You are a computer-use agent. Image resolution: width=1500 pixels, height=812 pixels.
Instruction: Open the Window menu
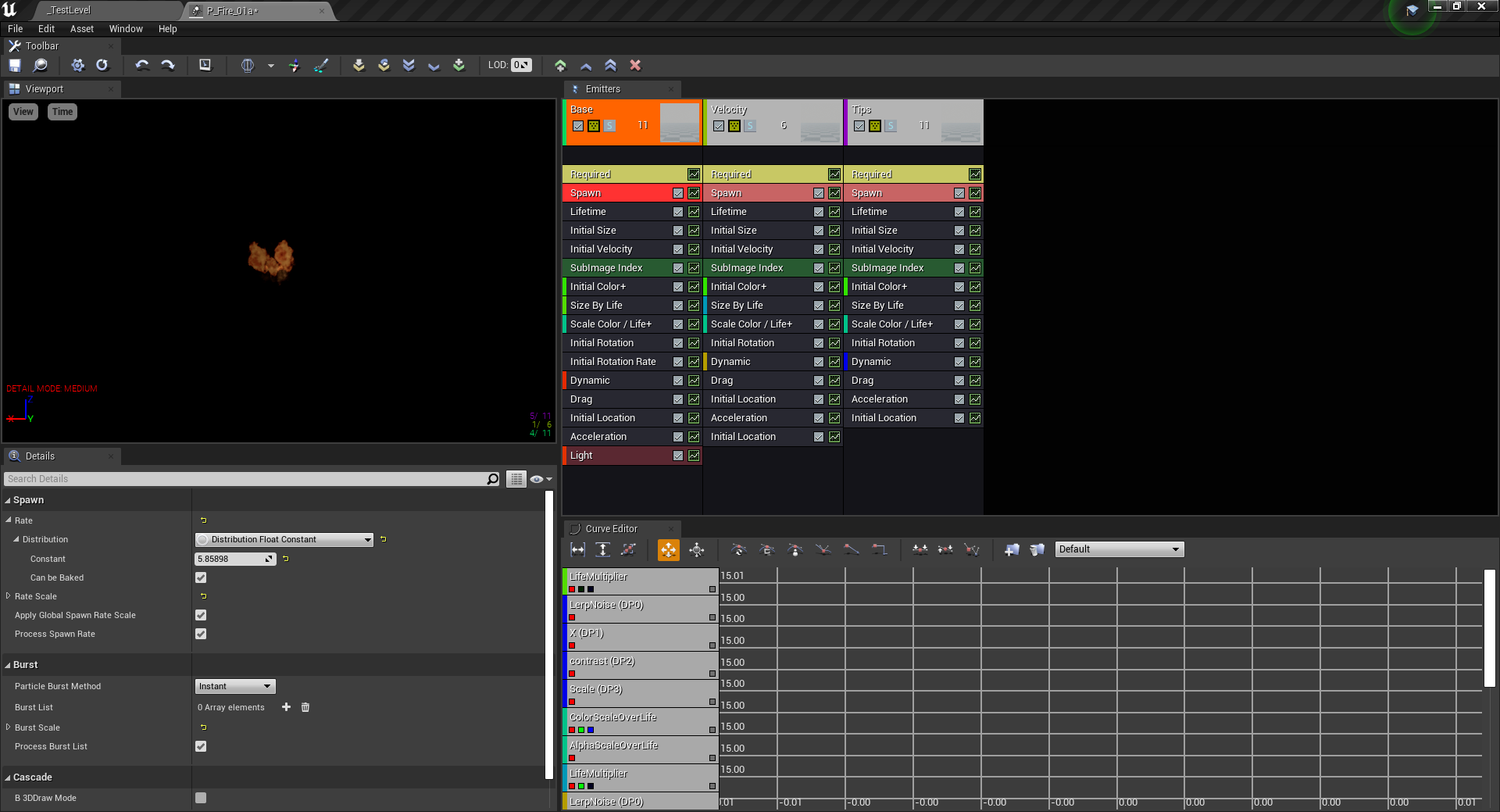pos(126,29)
